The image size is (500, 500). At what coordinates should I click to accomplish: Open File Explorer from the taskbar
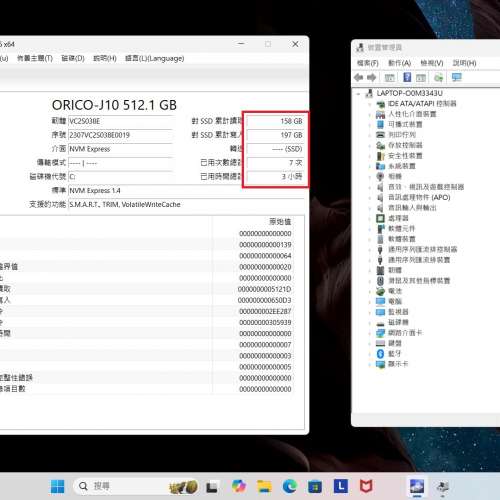(264, 486)
